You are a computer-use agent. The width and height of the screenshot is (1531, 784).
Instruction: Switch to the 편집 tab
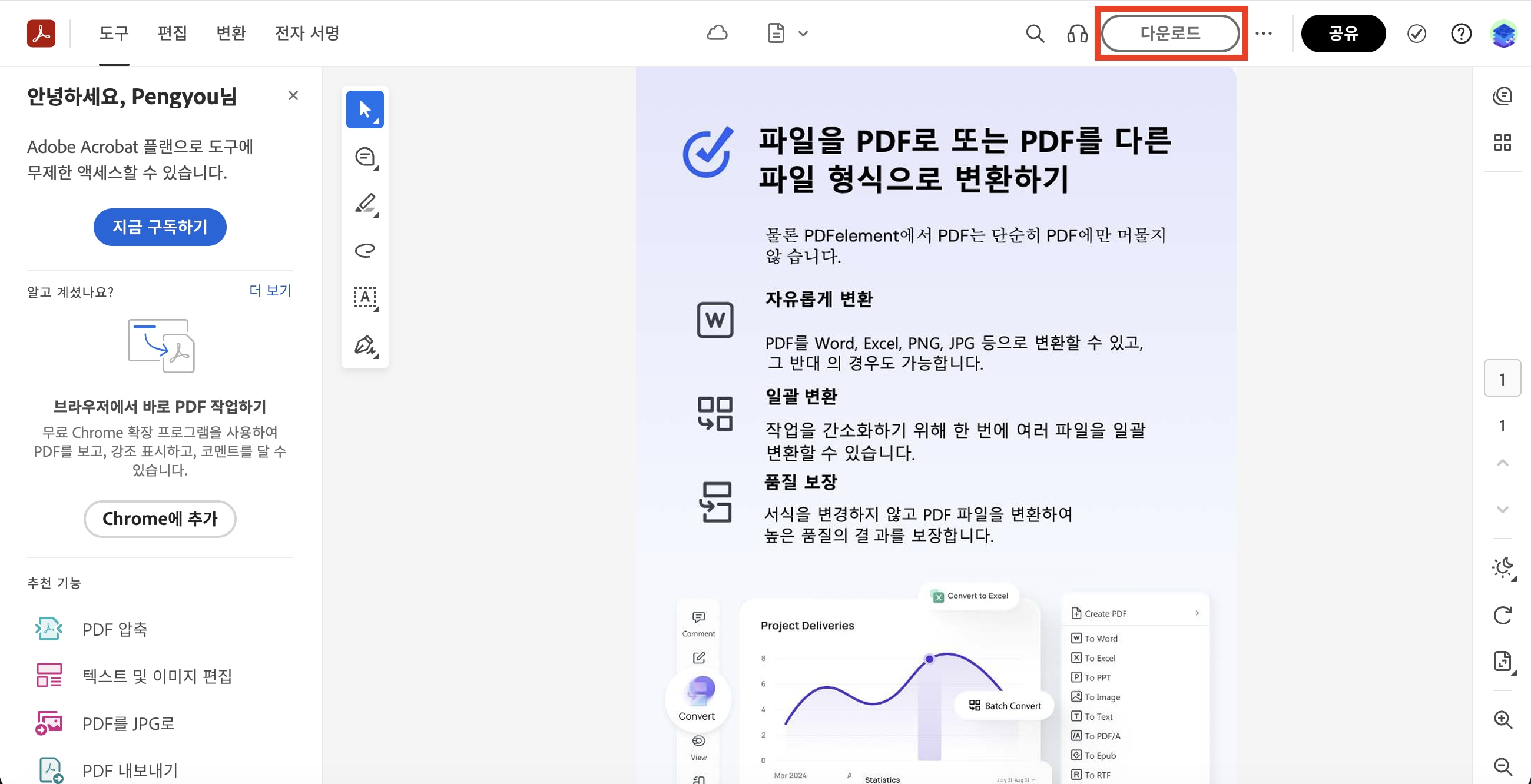click(x=172, y=34)
